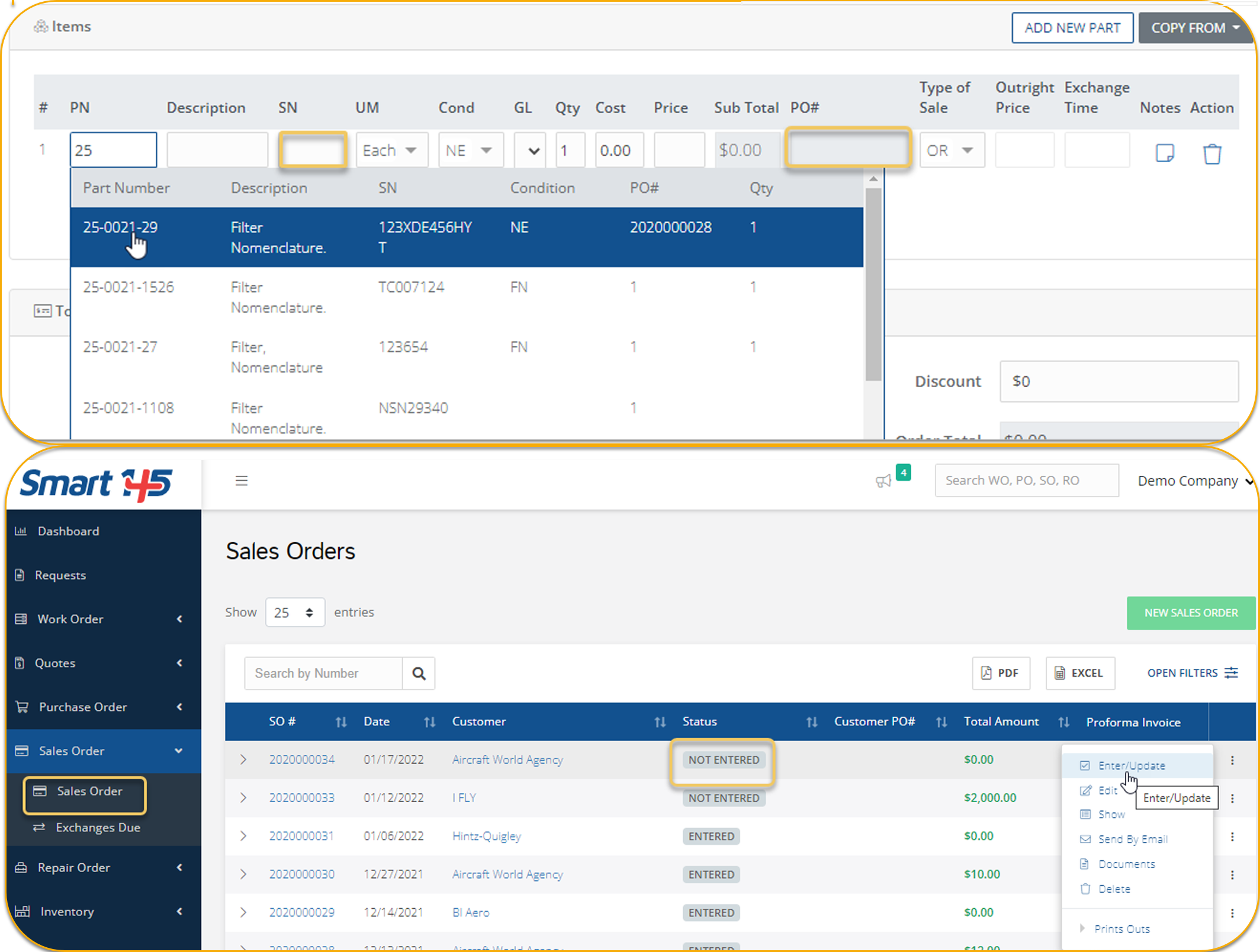Expand the Purchase Order sidebar menu
The image size is (1260, 952).
pyautogui.click(x=104, y=707)
